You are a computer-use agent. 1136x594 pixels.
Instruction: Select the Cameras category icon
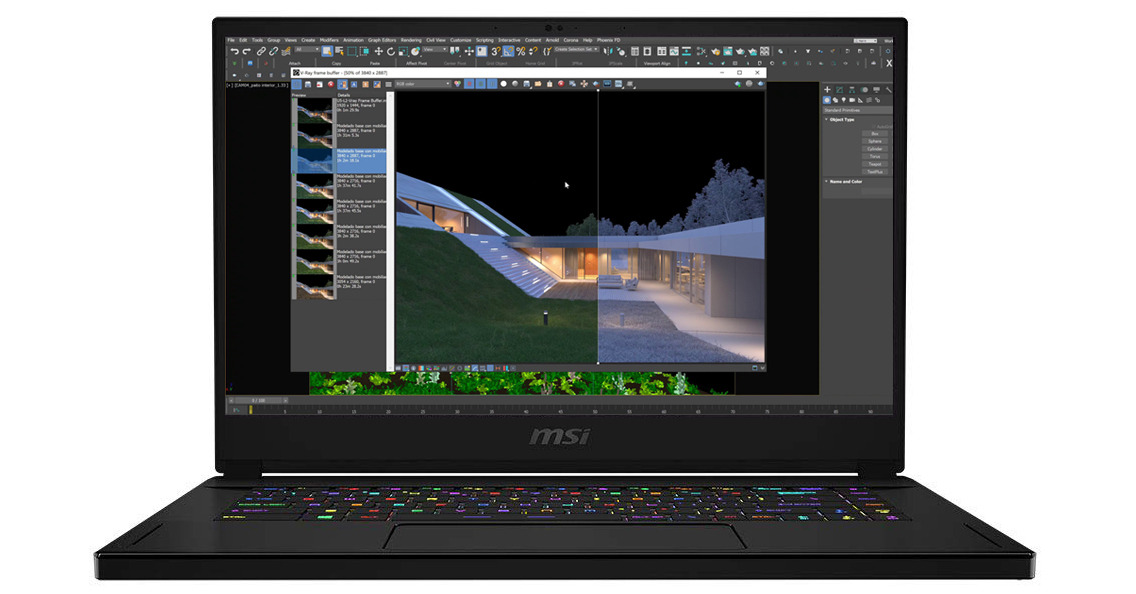(x=850, y=100)
